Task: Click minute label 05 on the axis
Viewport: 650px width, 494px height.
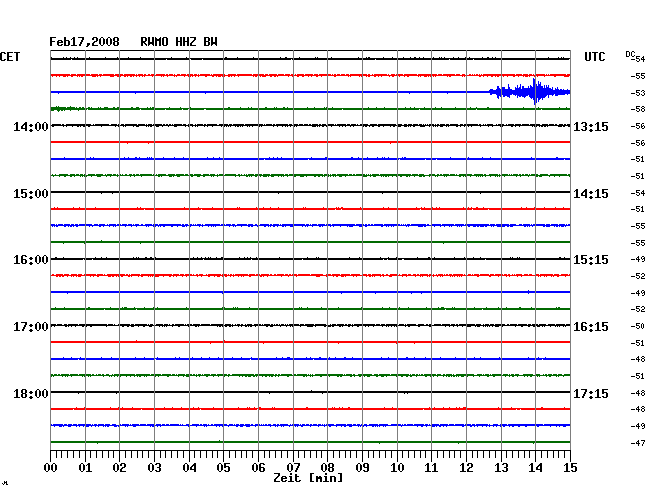Action: click(223, 468)
